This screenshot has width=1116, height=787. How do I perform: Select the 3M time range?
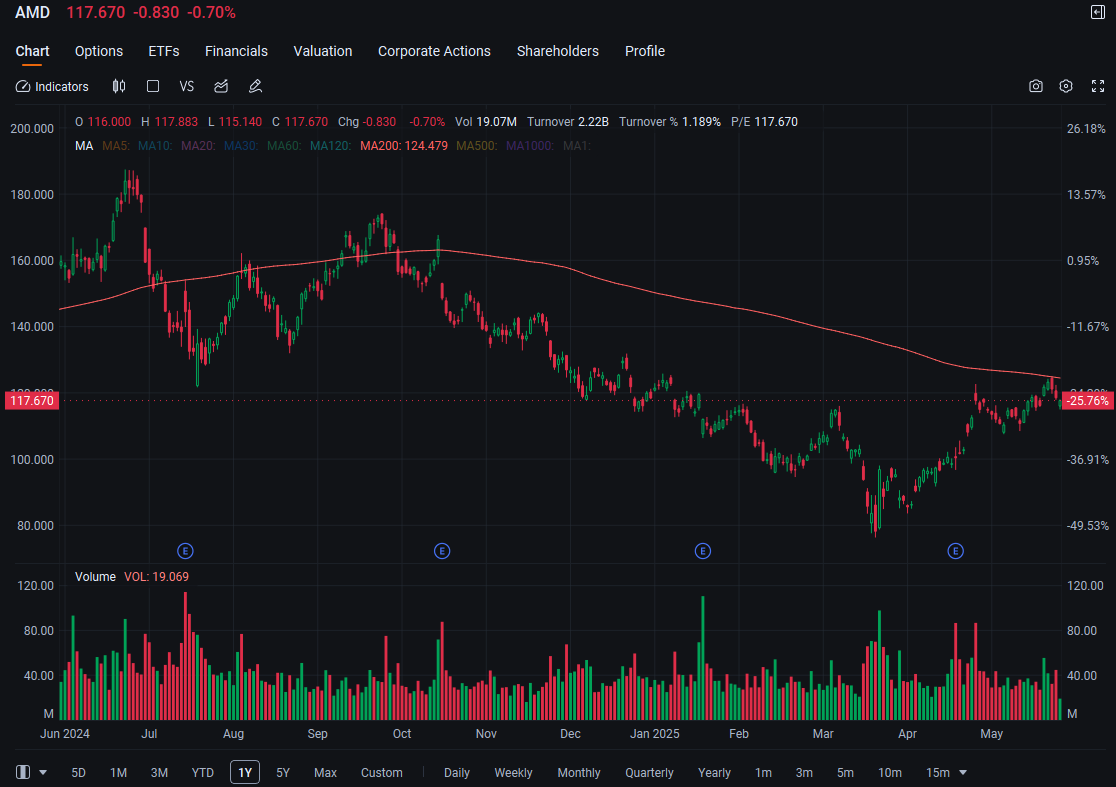159,772
